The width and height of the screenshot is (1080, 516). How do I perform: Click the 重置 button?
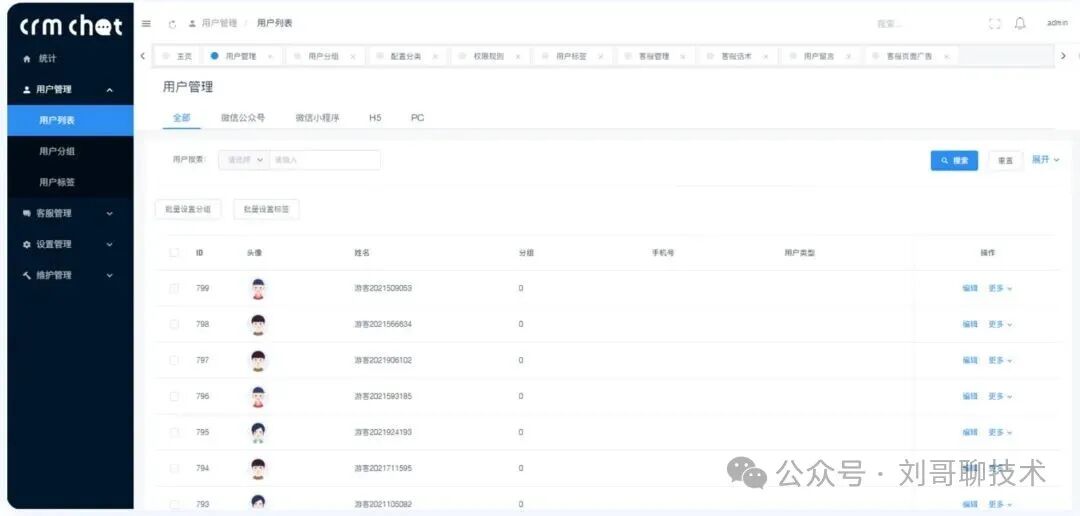[1006, 161]
